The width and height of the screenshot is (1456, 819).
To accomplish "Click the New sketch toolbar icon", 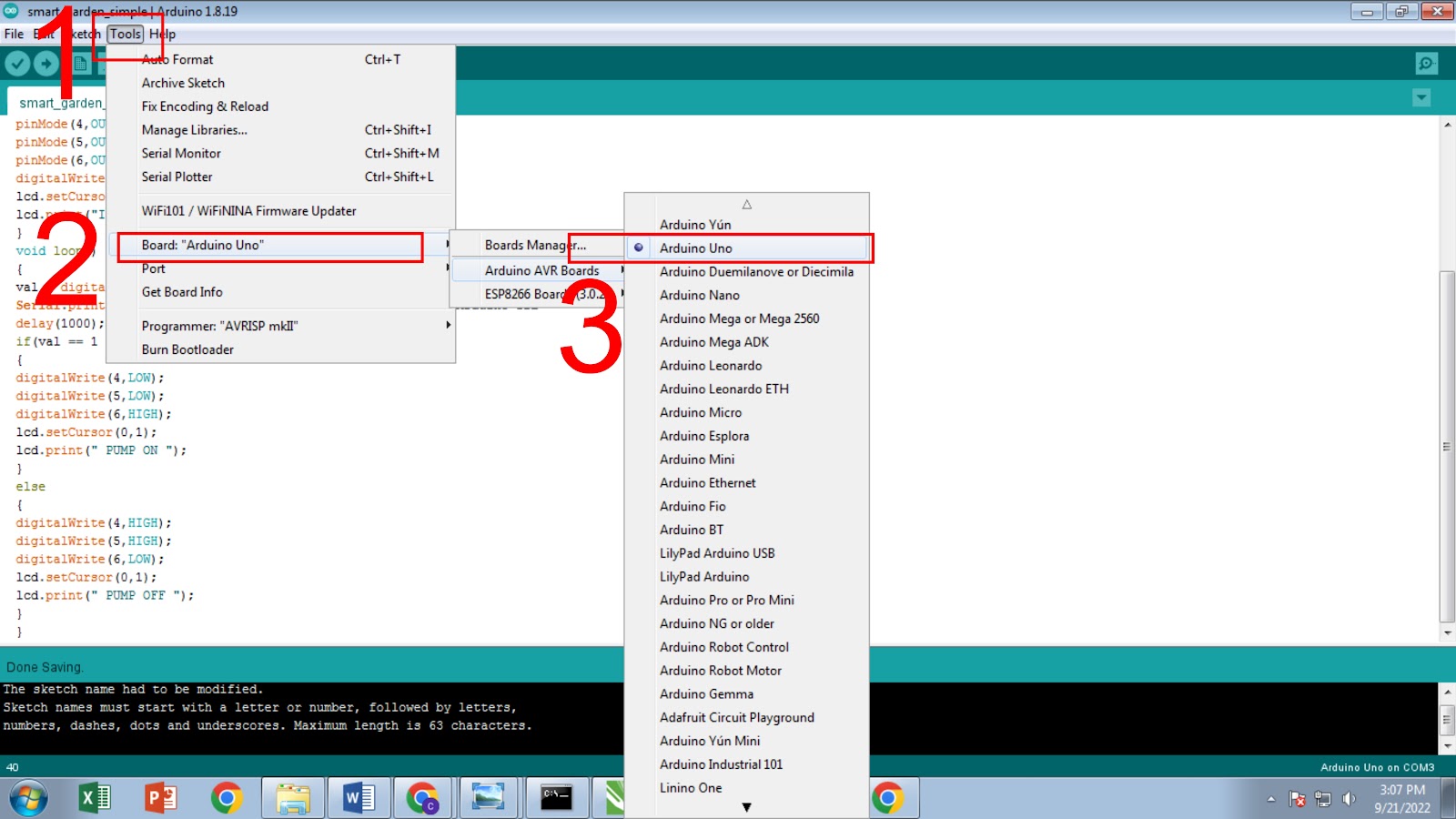I will pos(81,63).
